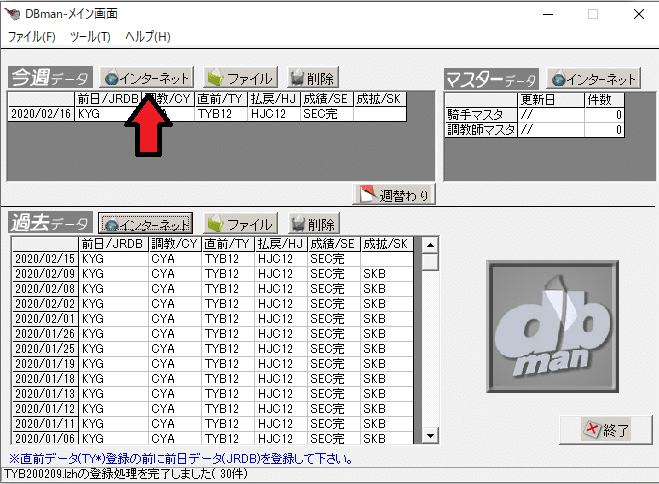The height and width of the screenshot is (484, 659).
Task: Select 2020/01/18 date in past data
Action: [x=45, y=379]
